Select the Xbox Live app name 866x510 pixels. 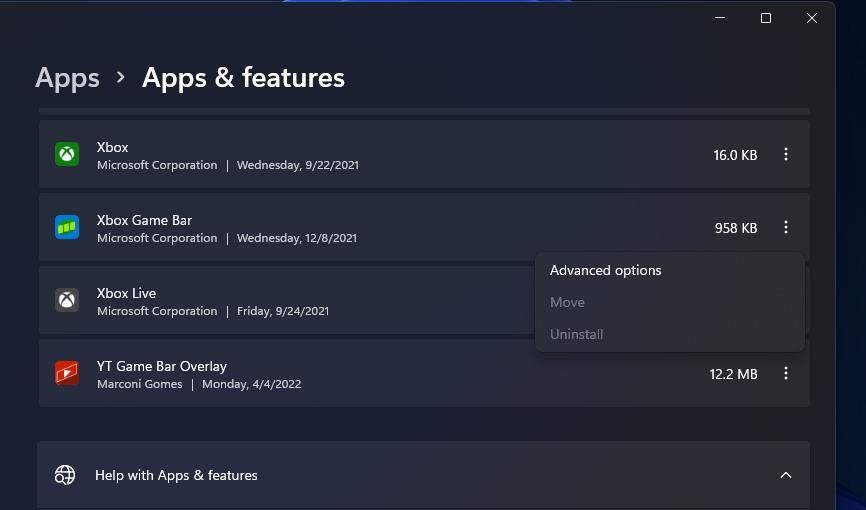126,293
